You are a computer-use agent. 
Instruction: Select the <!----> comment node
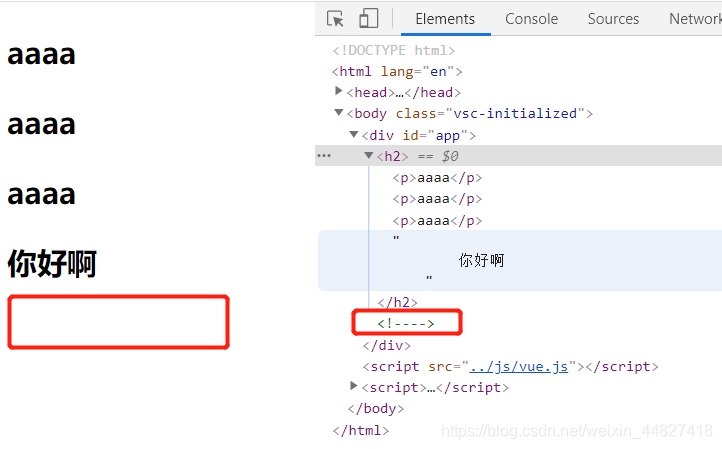(406, 324)
